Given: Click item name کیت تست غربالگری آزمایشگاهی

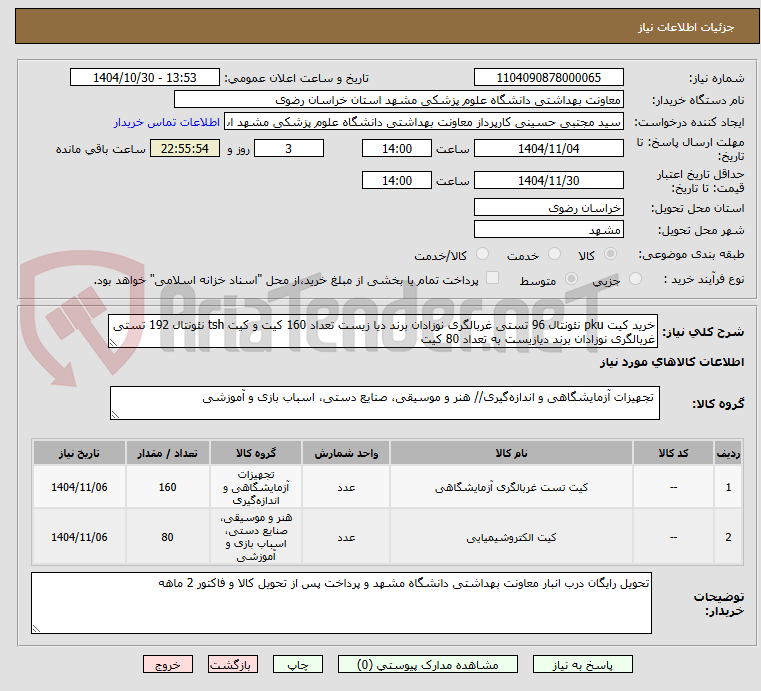Looking at the screenshot, I should tap(511, 487).
